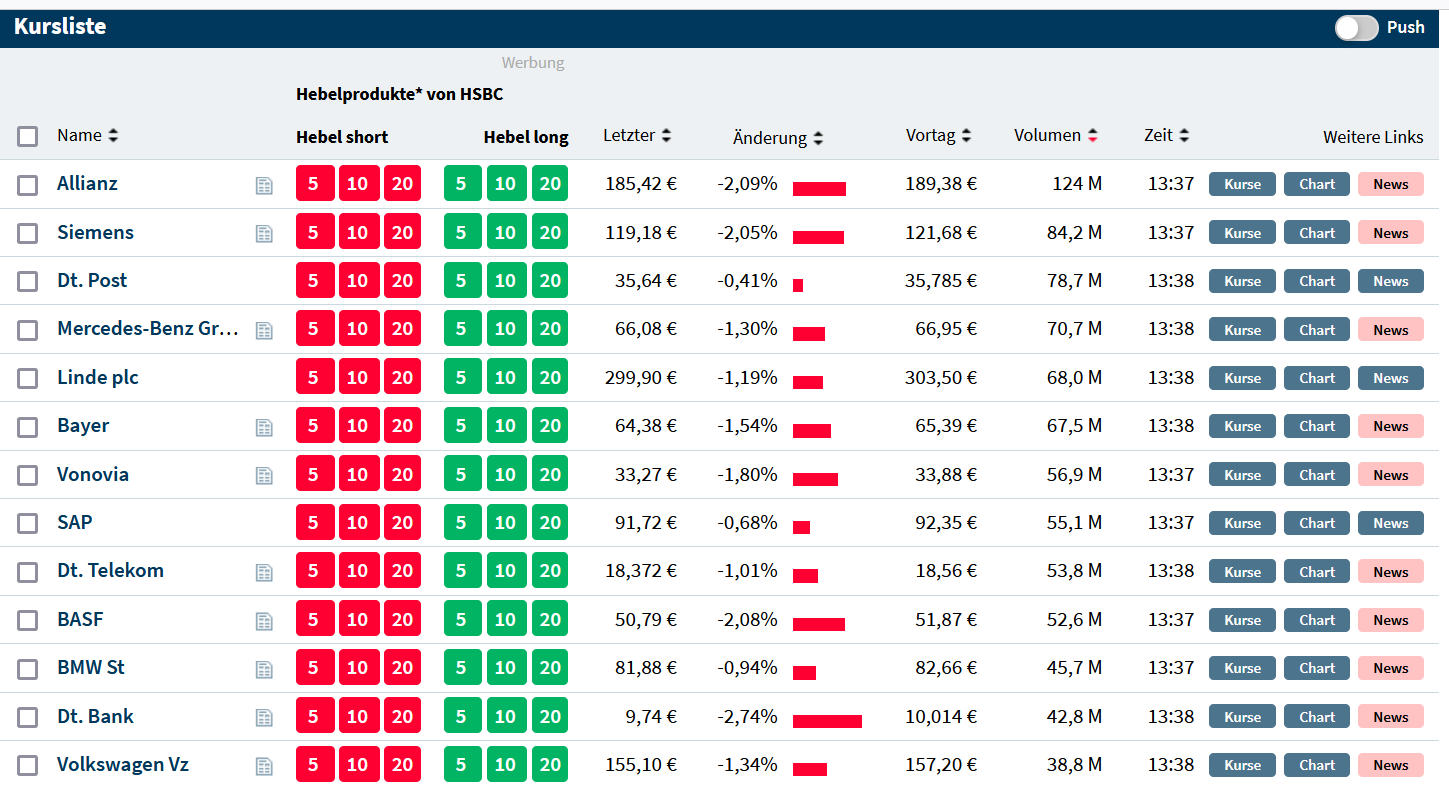
Task: Open the SAP stock link
Action: click(x=75, y=522)
